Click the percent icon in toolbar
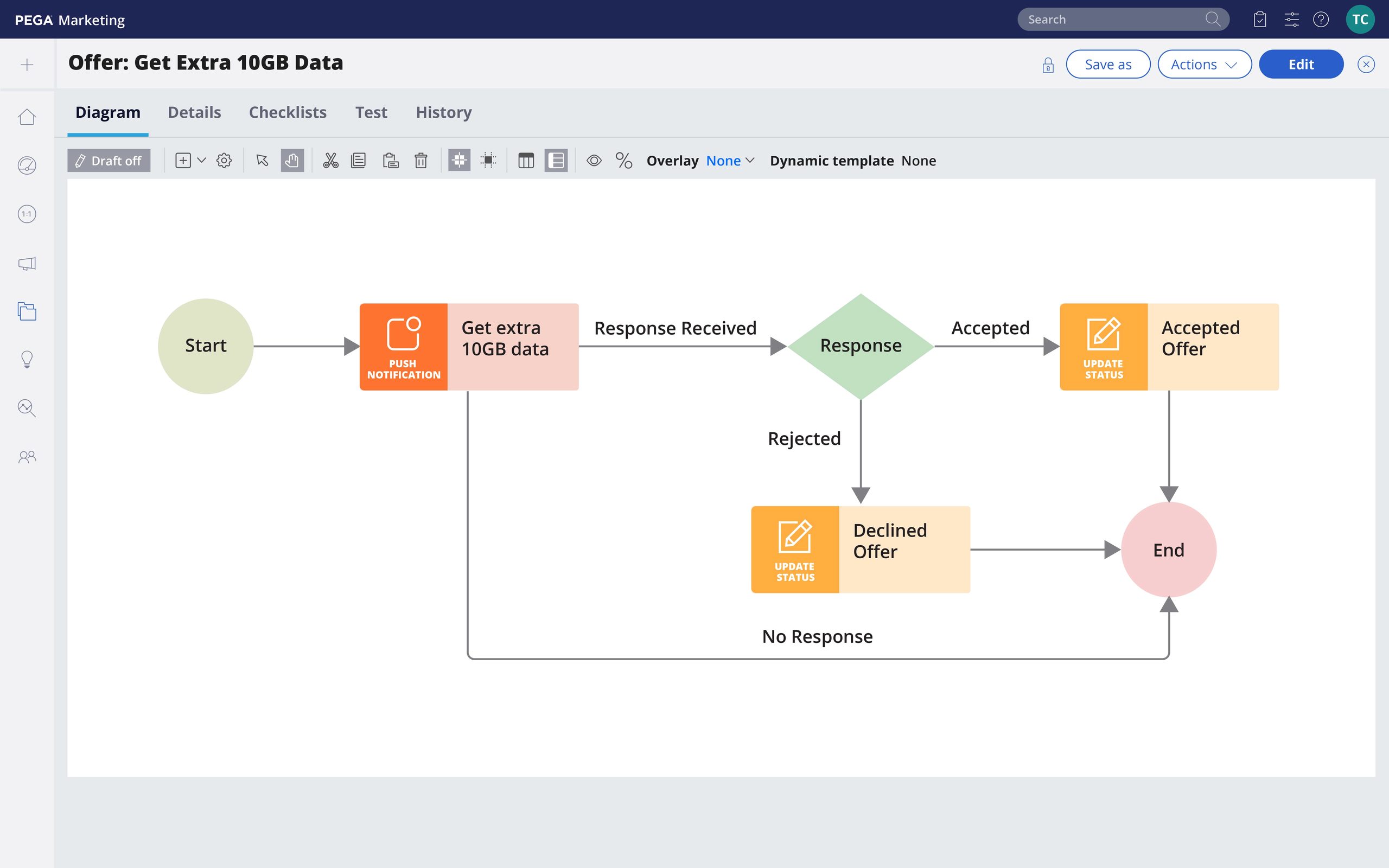This screenshot has height=868, width=1389. (x=623, y=160)
